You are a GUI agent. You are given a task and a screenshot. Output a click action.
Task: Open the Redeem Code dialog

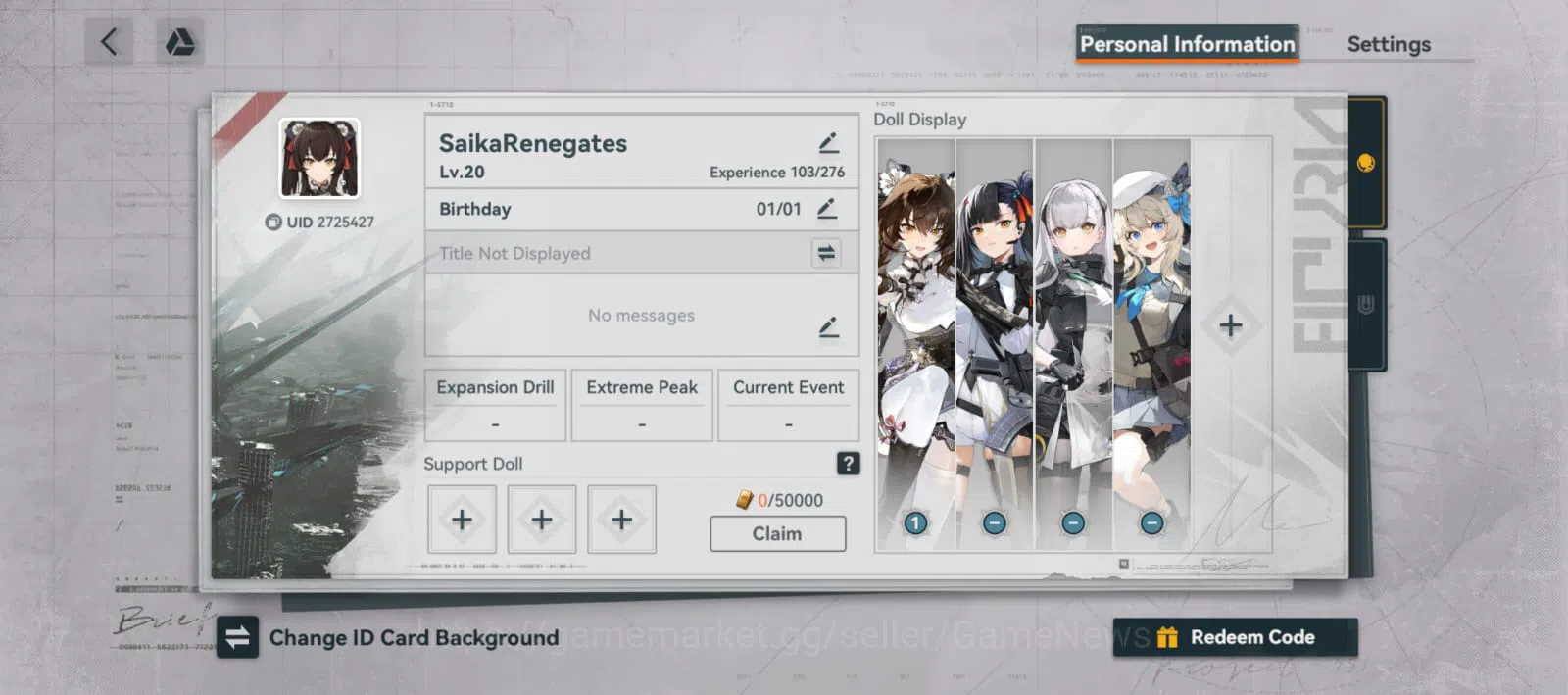[1236, 637]
